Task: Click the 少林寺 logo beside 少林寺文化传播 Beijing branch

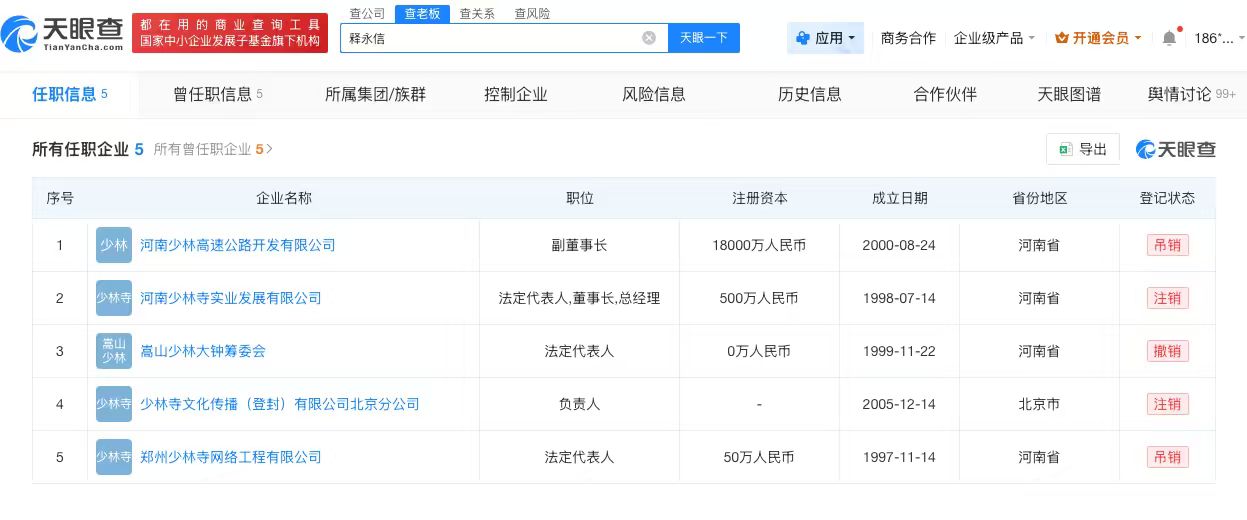Action: click(114, 404)
